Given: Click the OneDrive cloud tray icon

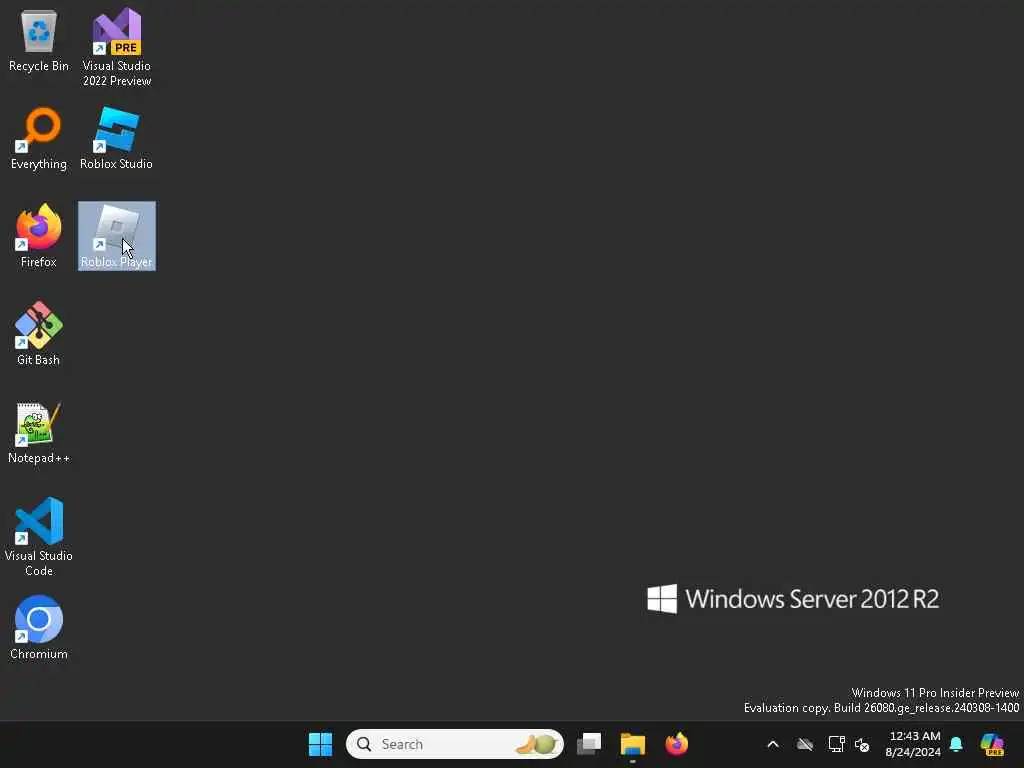Looking at the screenshot, I should click(x=805, y=744).
